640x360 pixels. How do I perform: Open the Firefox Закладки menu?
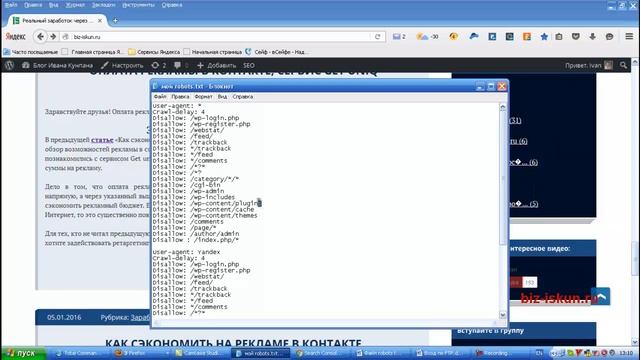tap(104, 5)
